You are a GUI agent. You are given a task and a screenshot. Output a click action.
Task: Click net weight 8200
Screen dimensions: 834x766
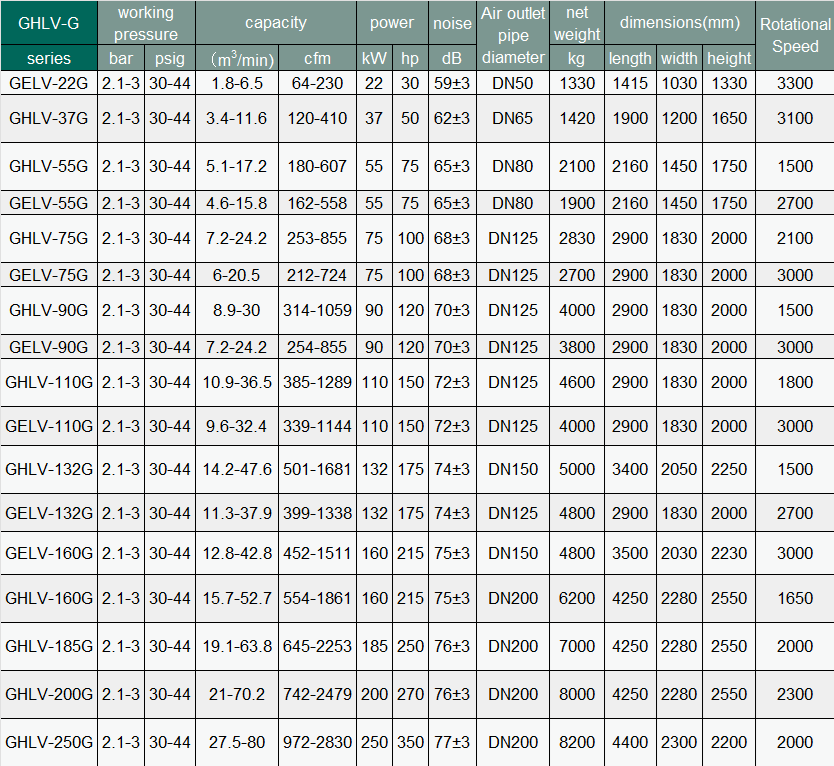click(x=577, y=742)
